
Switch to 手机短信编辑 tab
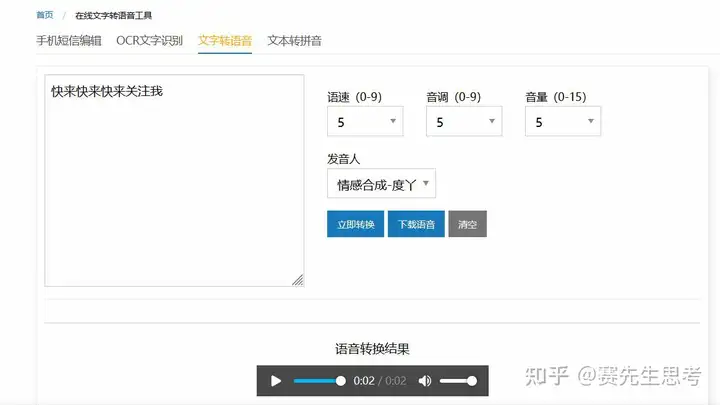69,41
